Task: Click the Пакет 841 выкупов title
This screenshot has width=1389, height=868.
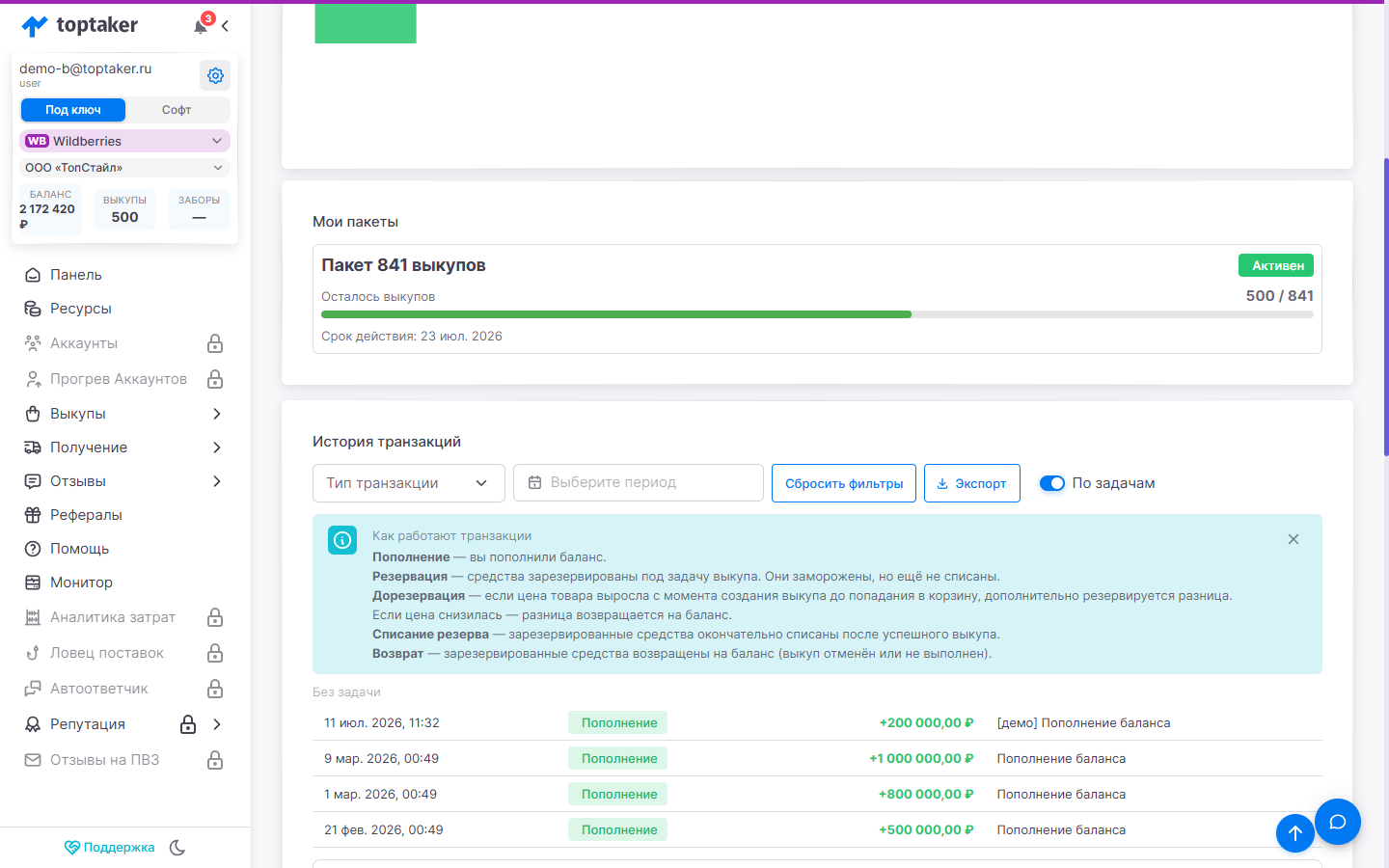Action: tap(403, 265)
